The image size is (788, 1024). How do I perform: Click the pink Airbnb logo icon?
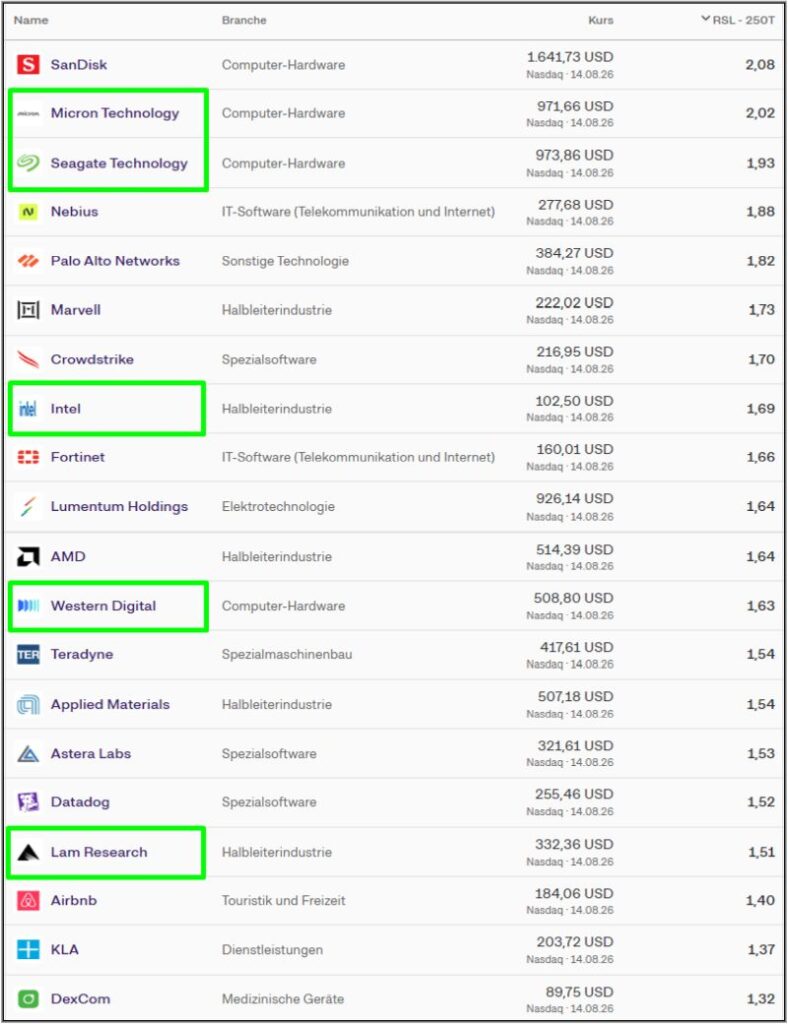[x=28, y=900]
